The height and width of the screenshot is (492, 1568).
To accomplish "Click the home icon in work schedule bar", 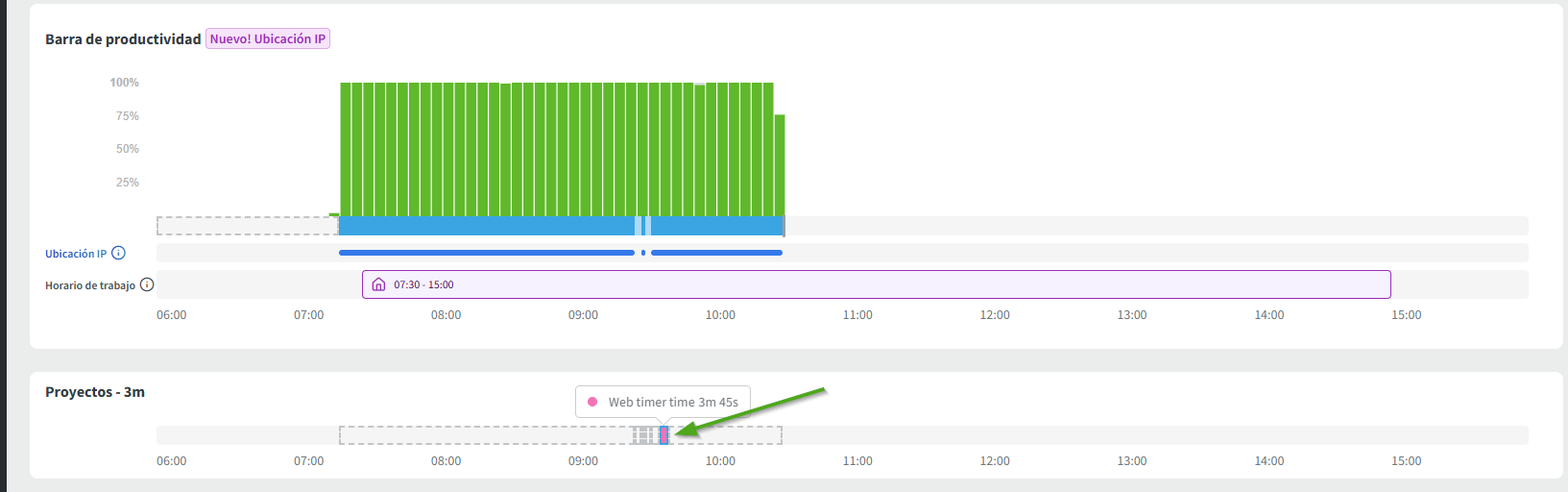I will point(378,285).
